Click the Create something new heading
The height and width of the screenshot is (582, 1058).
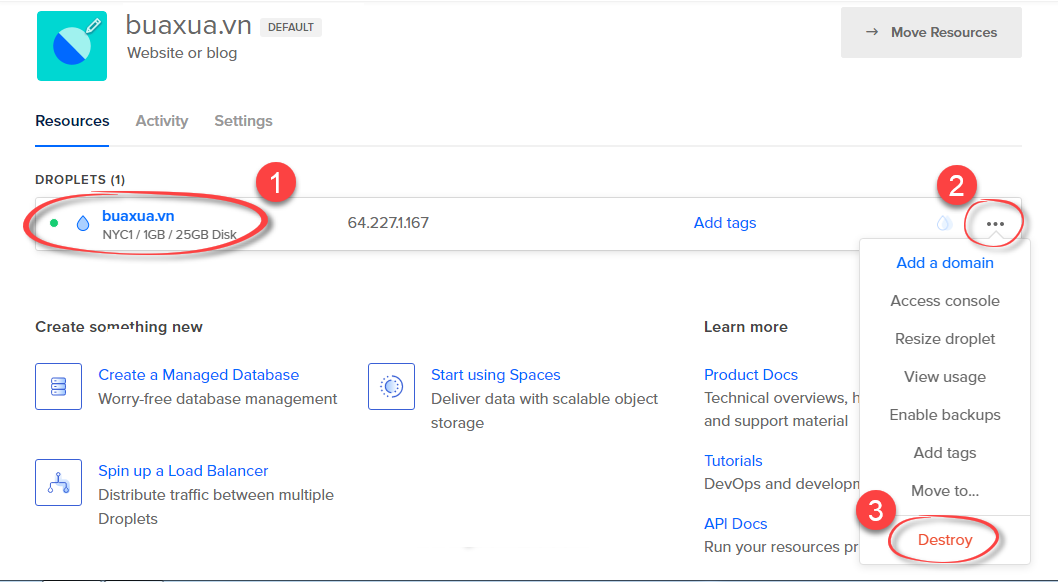tap(119, 327)
